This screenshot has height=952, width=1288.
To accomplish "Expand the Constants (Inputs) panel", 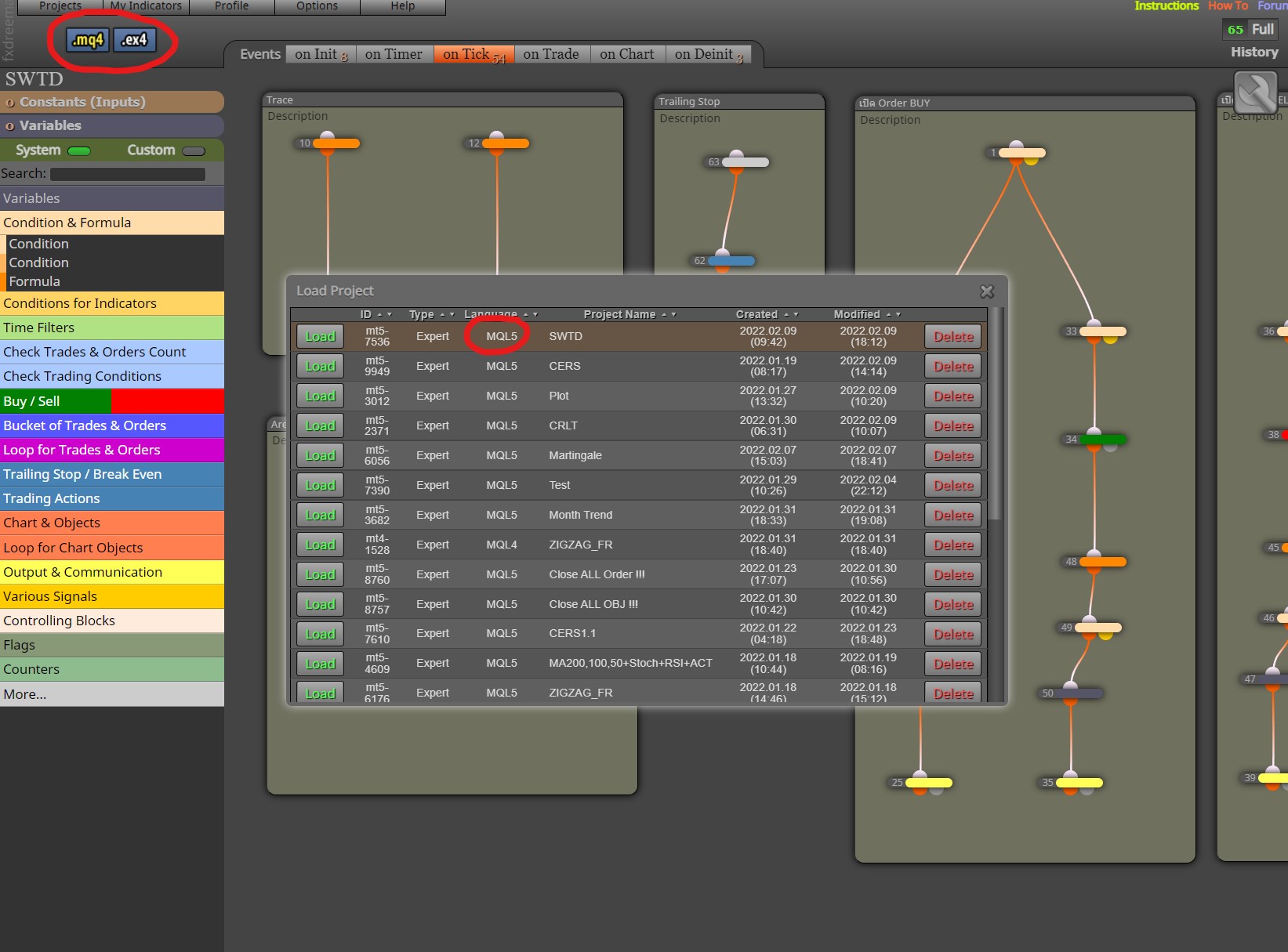I will [x=112, y=102].
